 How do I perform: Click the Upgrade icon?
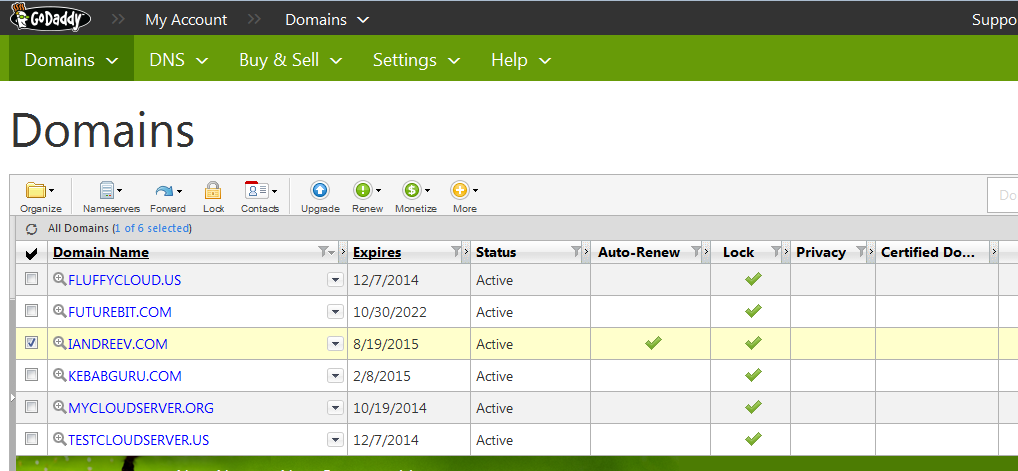point(320,197)
